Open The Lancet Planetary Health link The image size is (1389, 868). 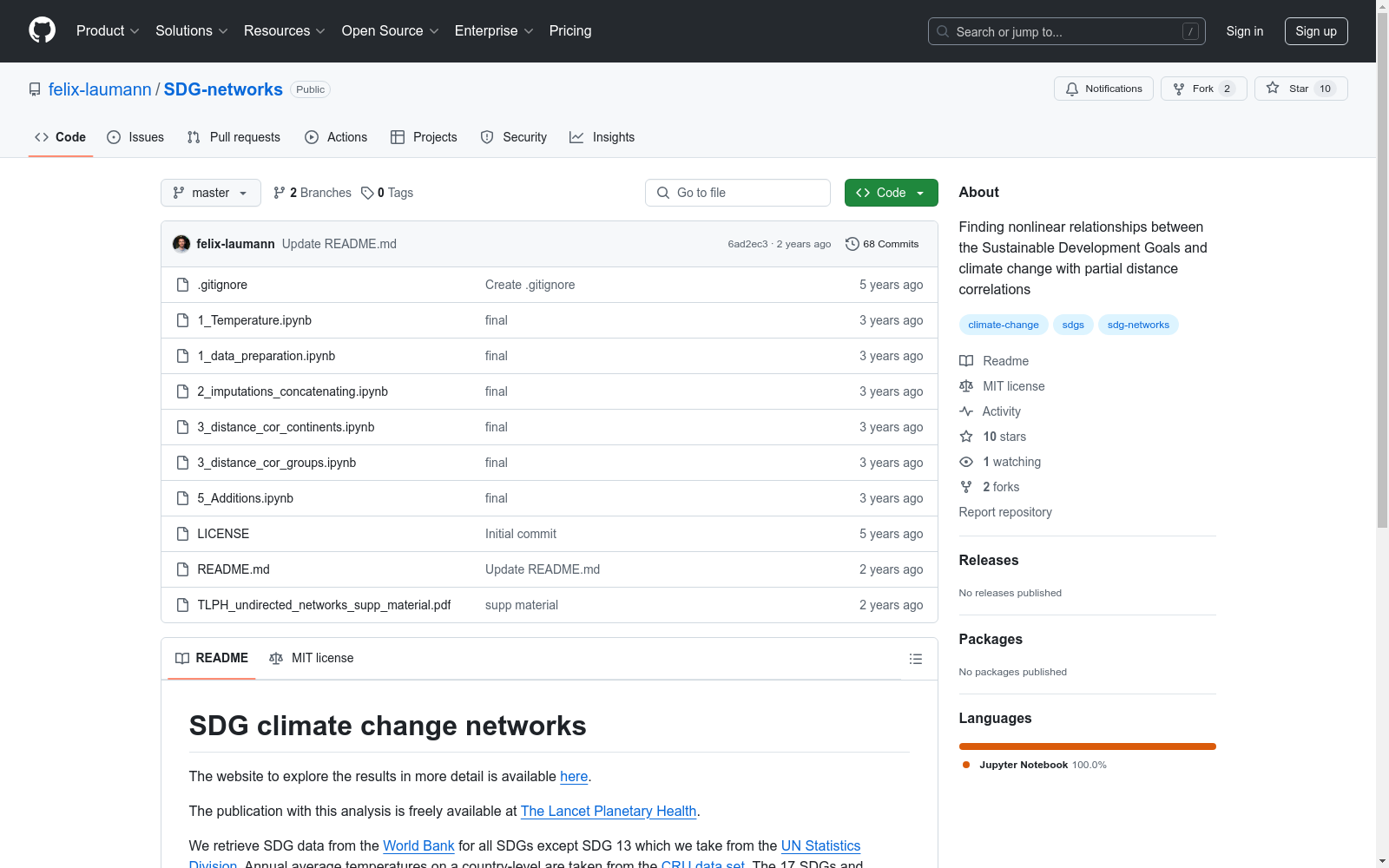[609, 811]
